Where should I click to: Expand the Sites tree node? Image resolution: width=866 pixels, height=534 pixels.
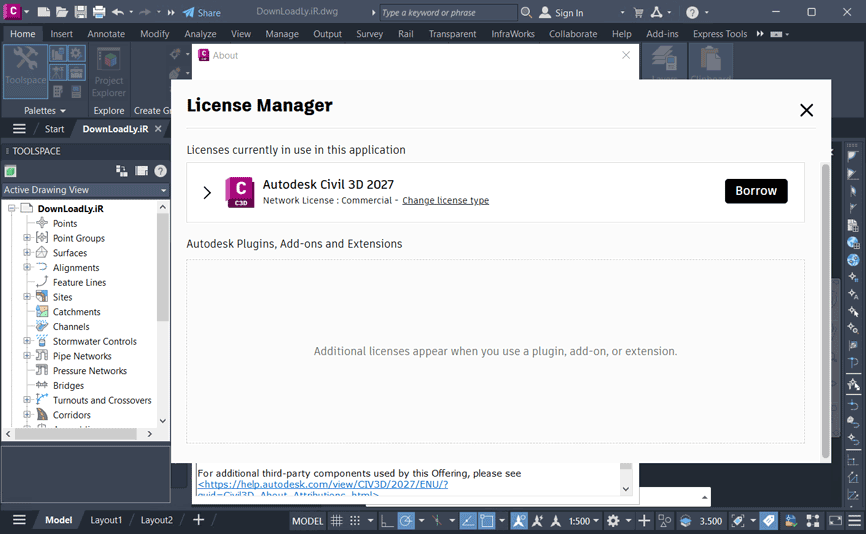coord(27,297)
